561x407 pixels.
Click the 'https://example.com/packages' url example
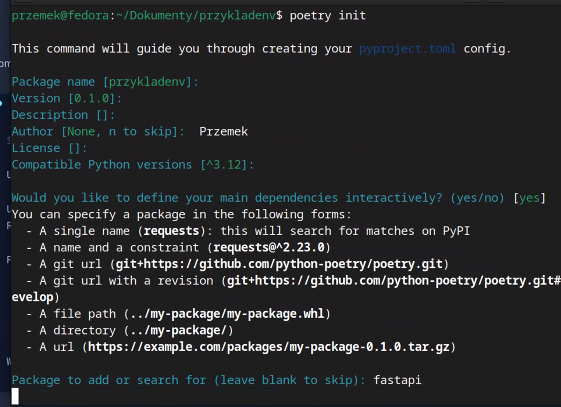click(269, 347)
